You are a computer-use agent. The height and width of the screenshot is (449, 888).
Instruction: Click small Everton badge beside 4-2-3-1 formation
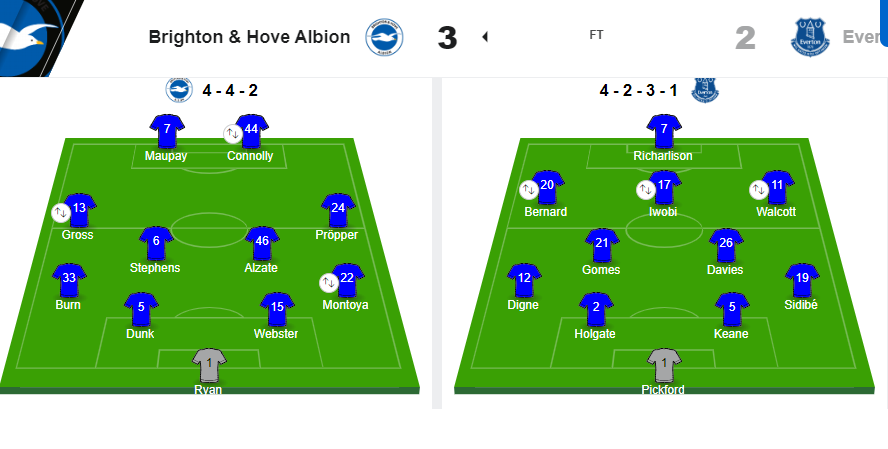(x=705, y=90)
